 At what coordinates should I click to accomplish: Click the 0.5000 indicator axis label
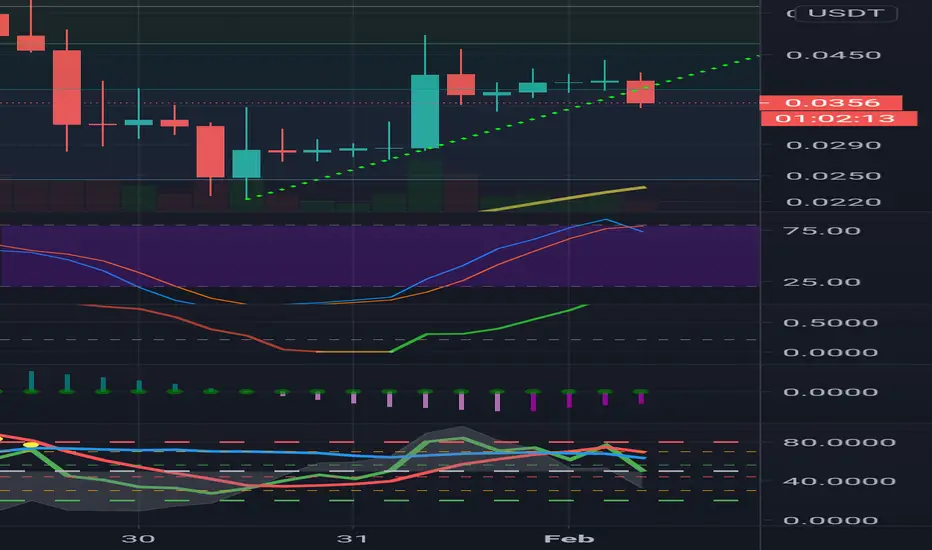830,323
